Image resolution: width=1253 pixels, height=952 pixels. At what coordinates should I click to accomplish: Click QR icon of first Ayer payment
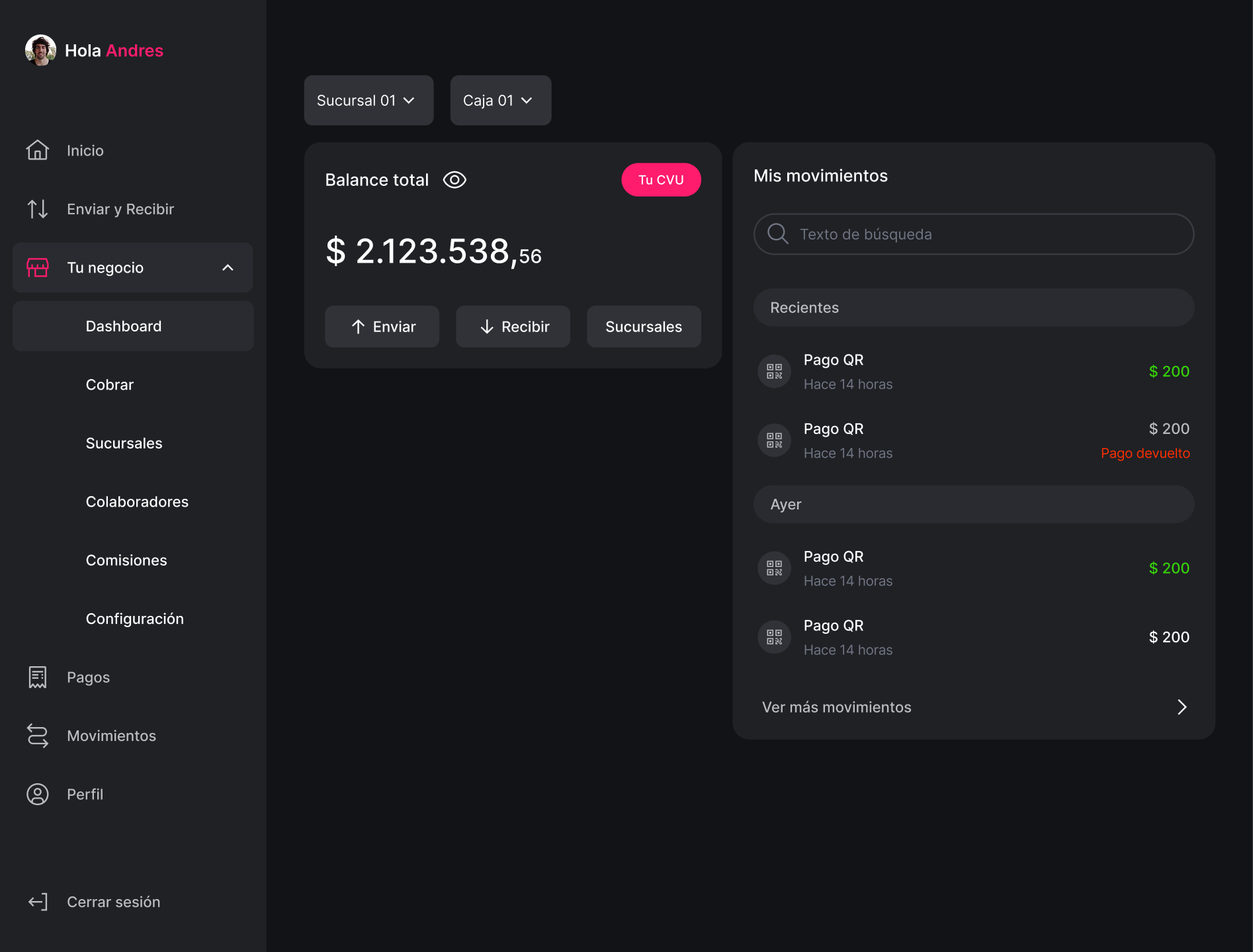tap(774, 568)
